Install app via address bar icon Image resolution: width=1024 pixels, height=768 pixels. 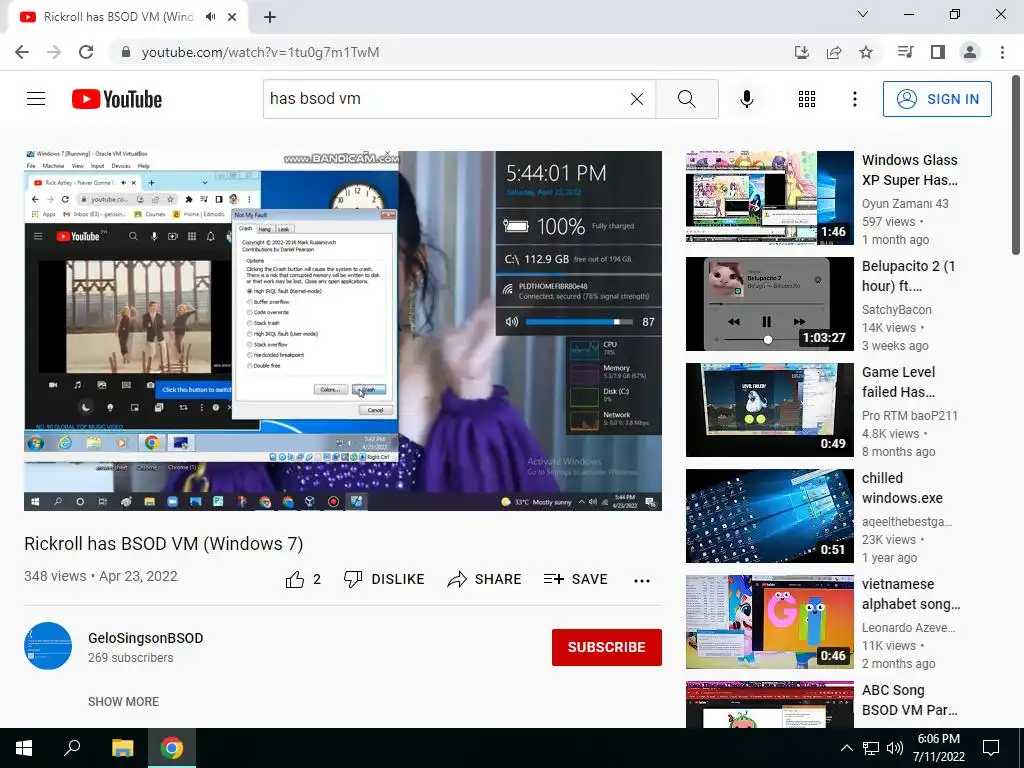[802, 52]
